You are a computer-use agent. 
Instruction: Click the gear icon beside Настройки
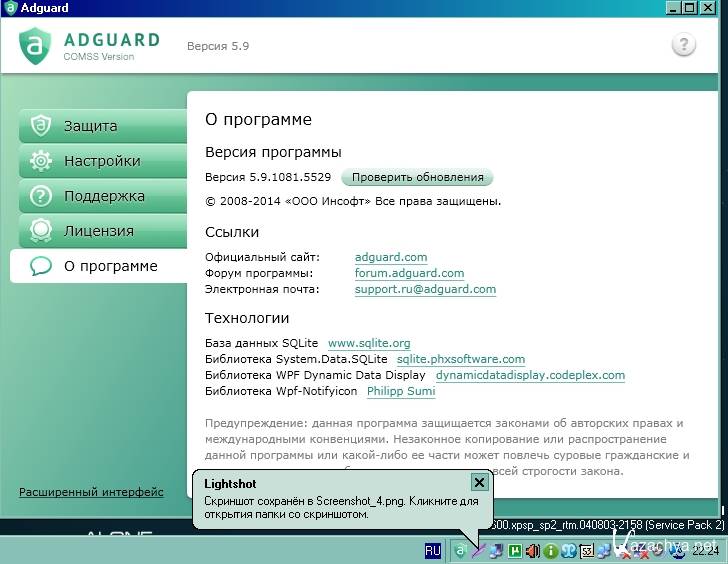[40, 161]
